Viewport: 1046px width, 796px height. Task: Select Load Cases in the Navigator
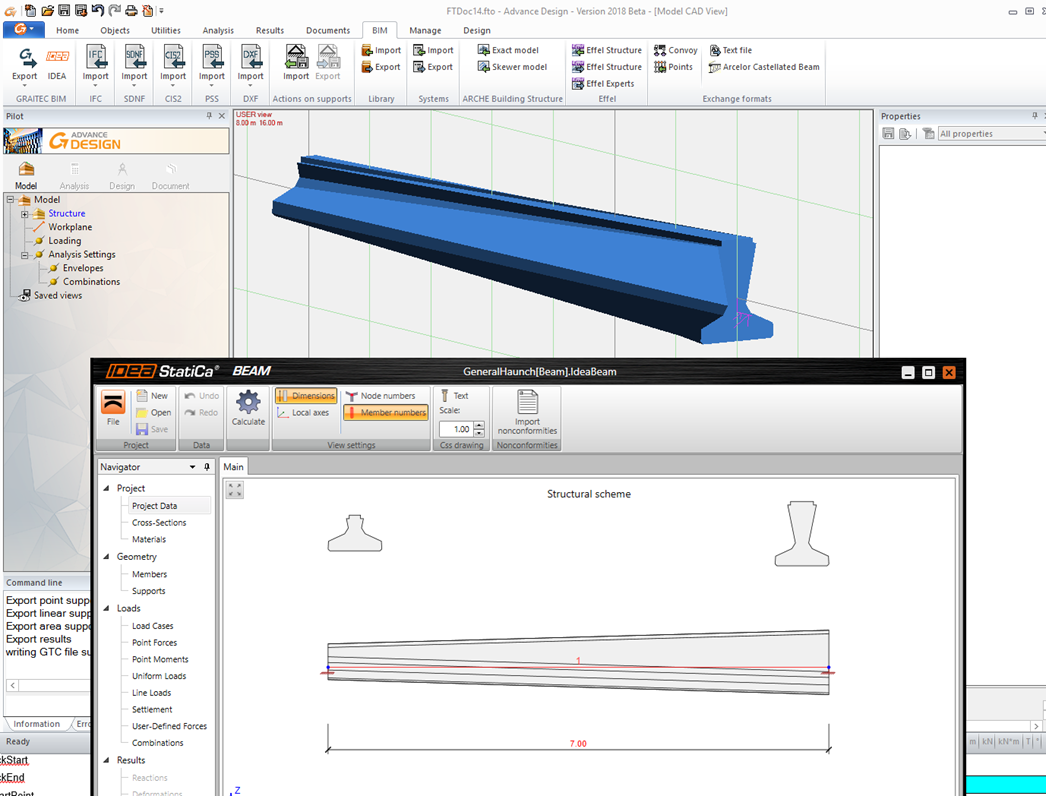[152, 626]
